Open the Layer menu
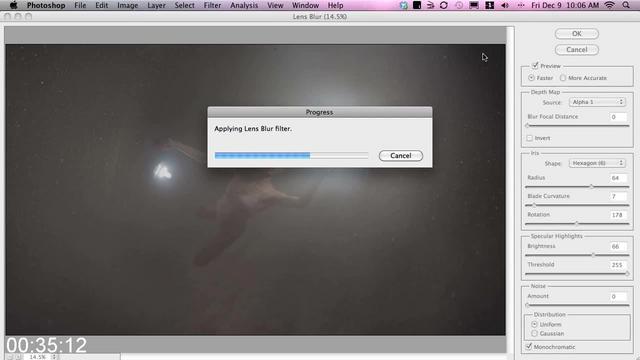Screen dimensions: 640x360 tap(156, 5)
